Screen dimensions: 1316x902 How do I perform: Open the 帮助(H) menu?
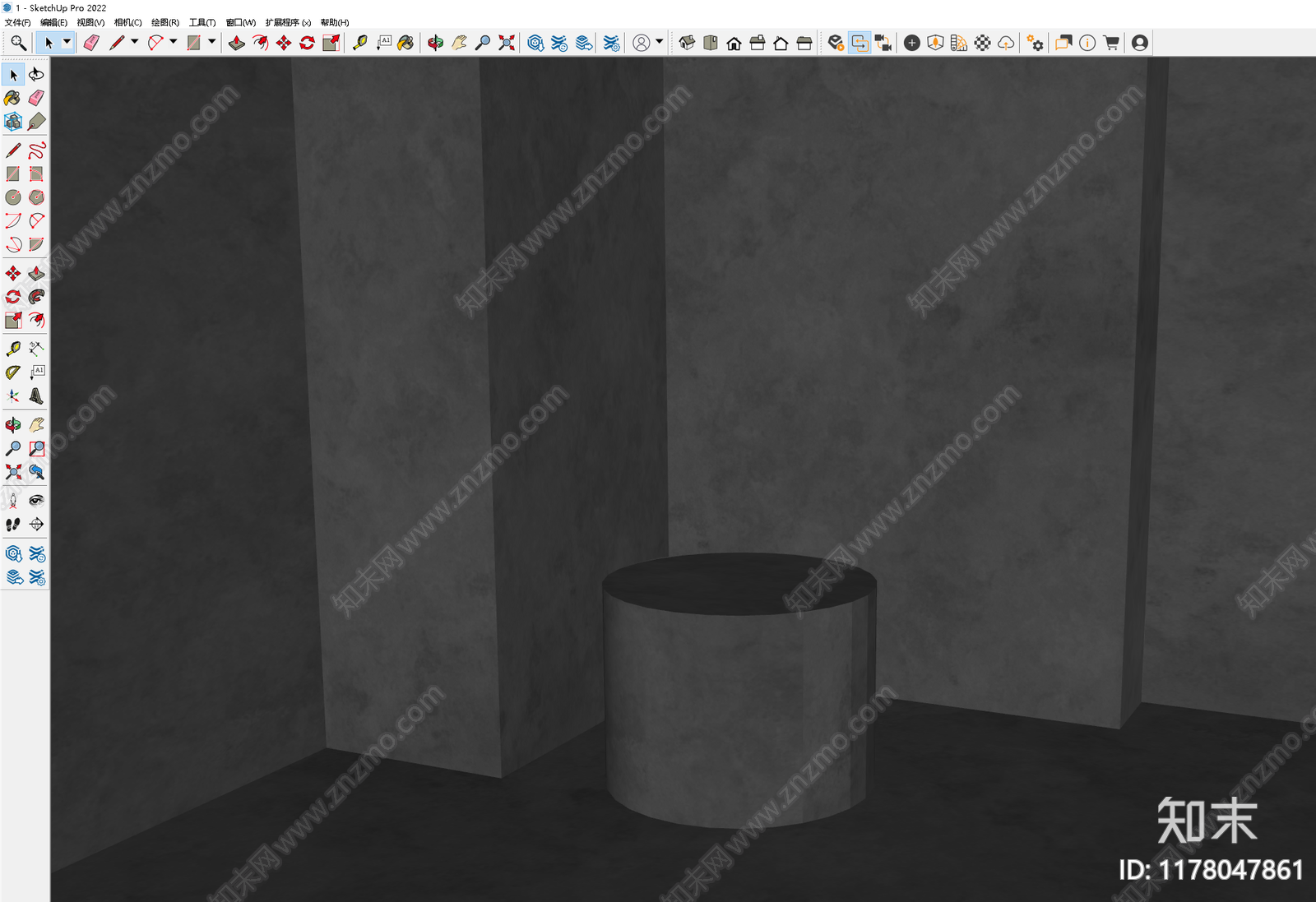335,22
